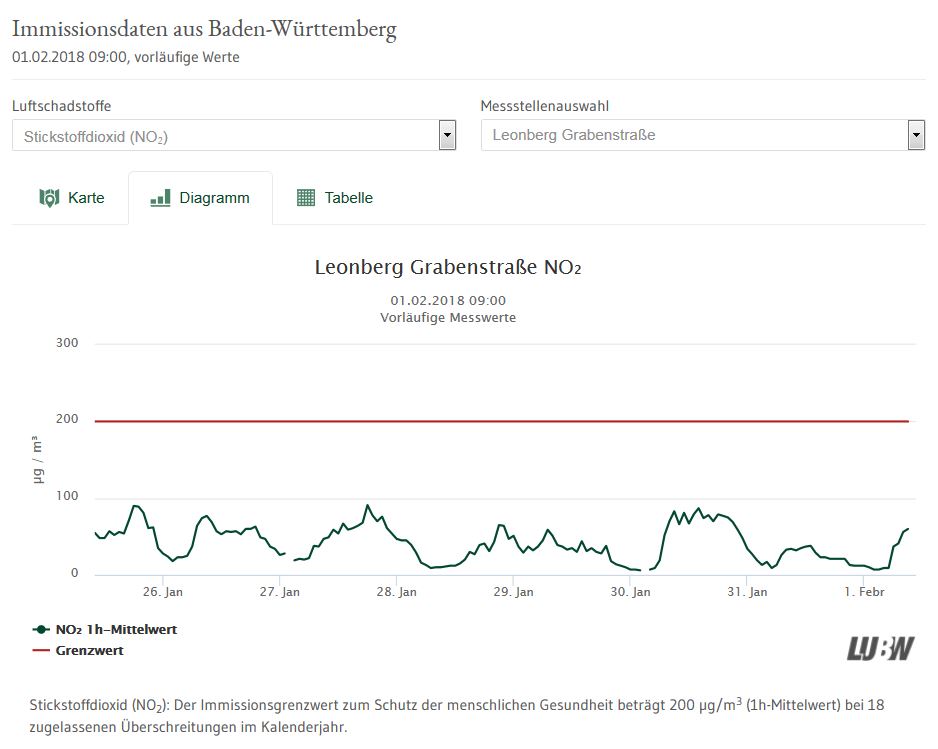938x749 pixels.
Task: Click the 28. Jan x-axis label
Action: pos(396,592)
